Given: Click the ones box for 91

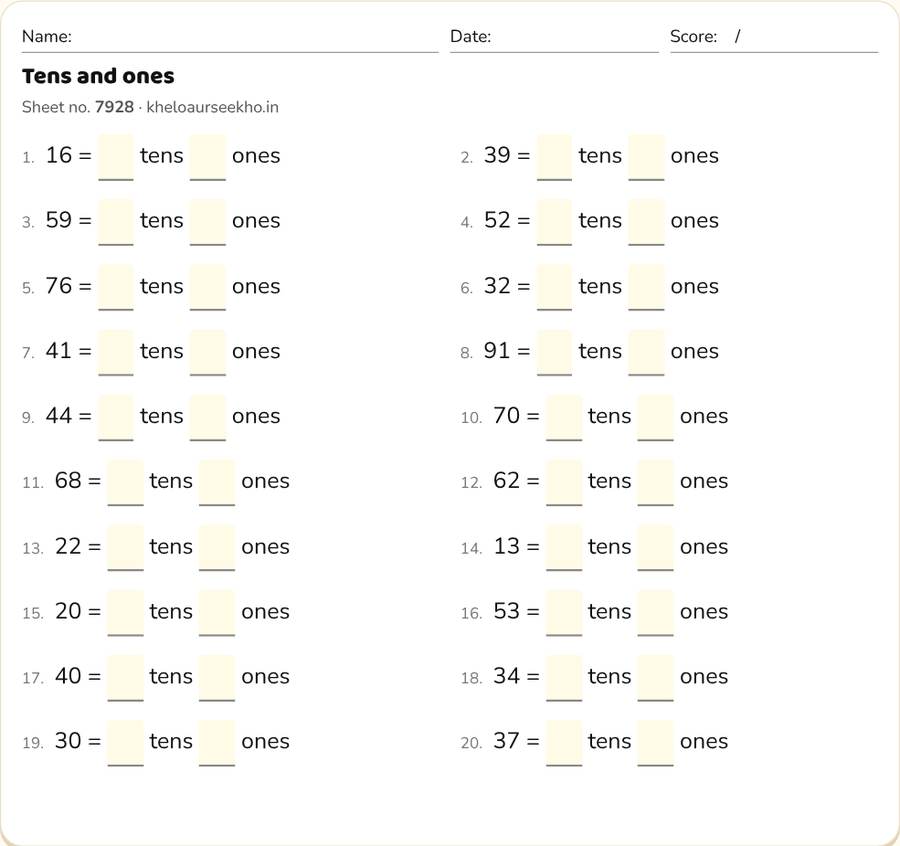Looking at the screenshot, I should click(x=646, y=352).
